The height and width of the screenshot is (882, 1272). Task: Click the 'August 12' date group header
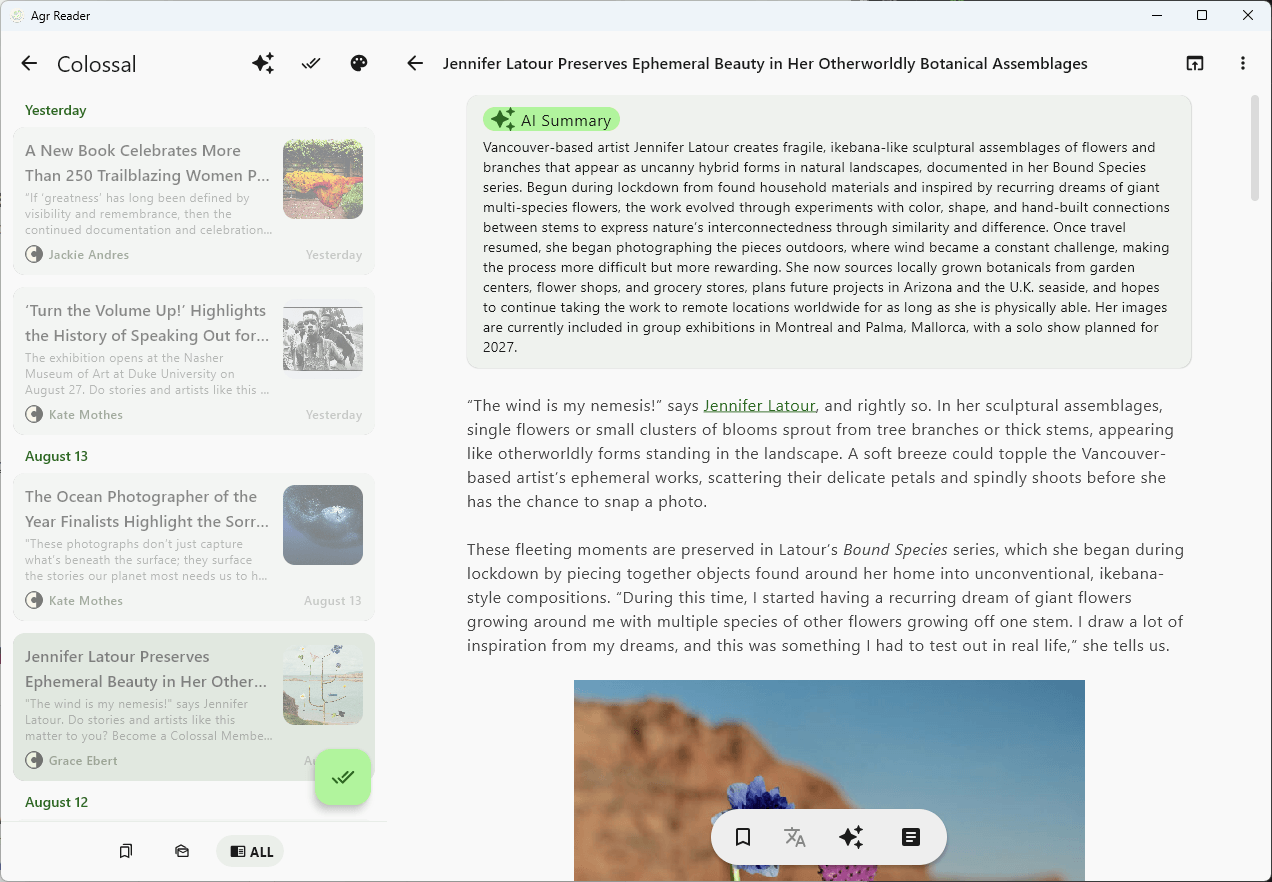pos(56,802)
